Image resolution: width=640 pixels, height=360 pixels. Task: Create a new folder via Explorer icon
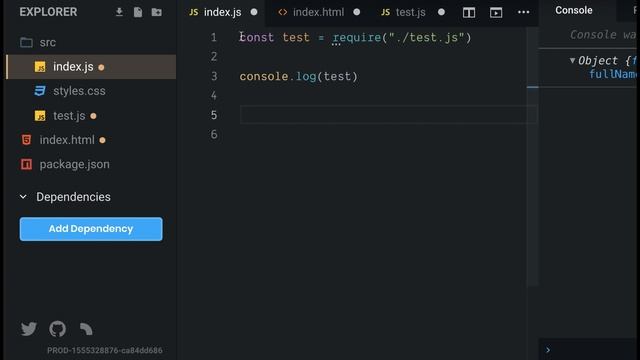pyautogui.click(x=157, y=12)
